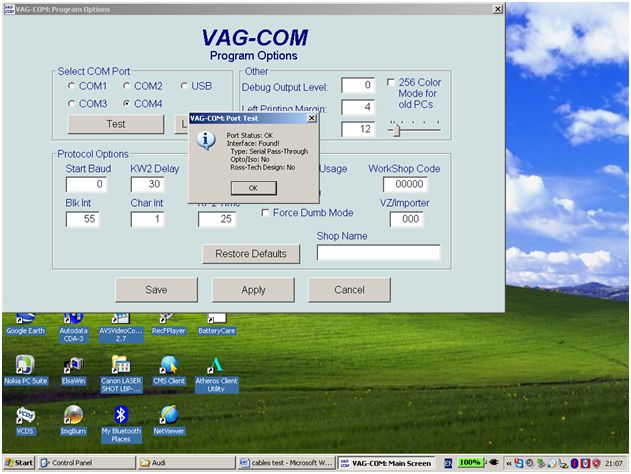Click the Shop Name text field
Screen dimensions: 631x474
[378, 252]
